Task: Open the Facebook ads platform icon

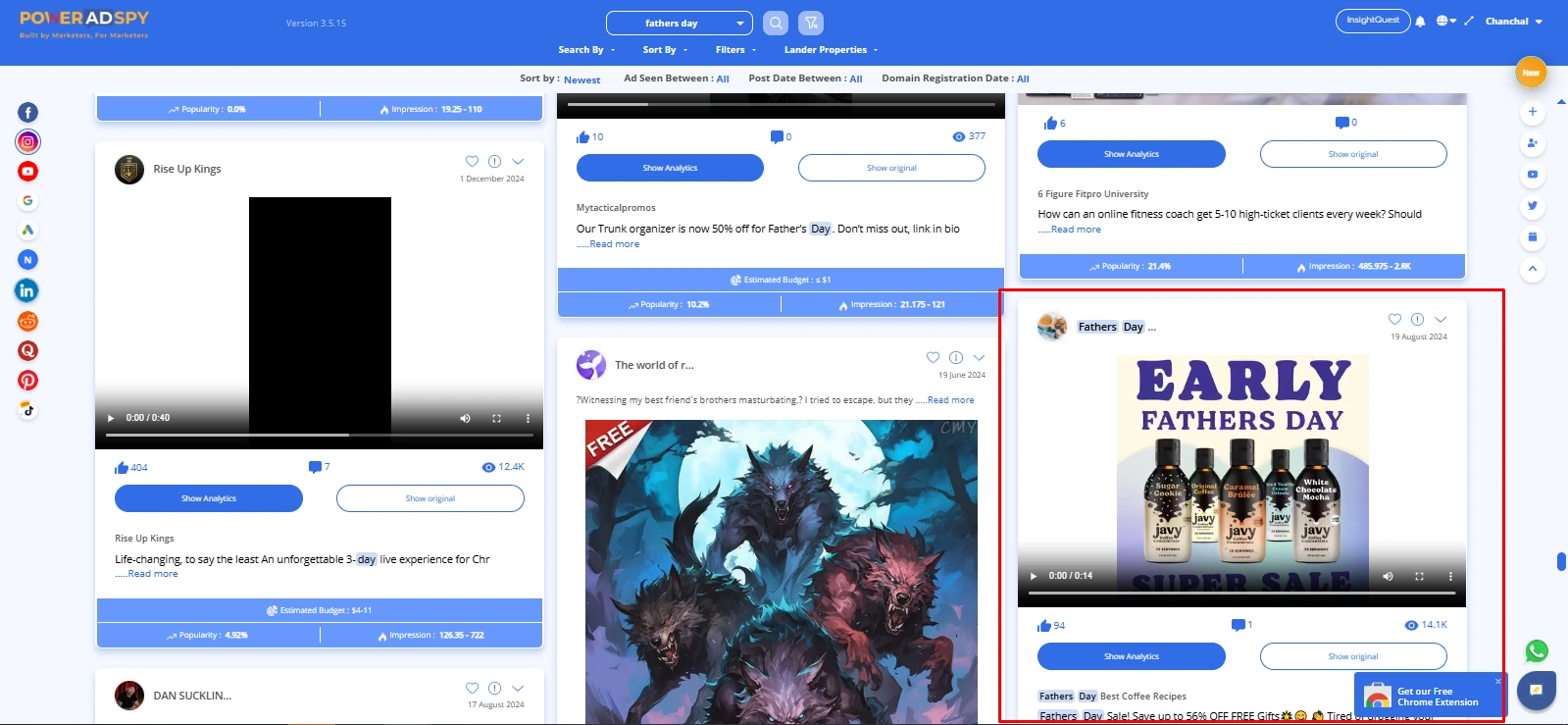Action: 27,113
